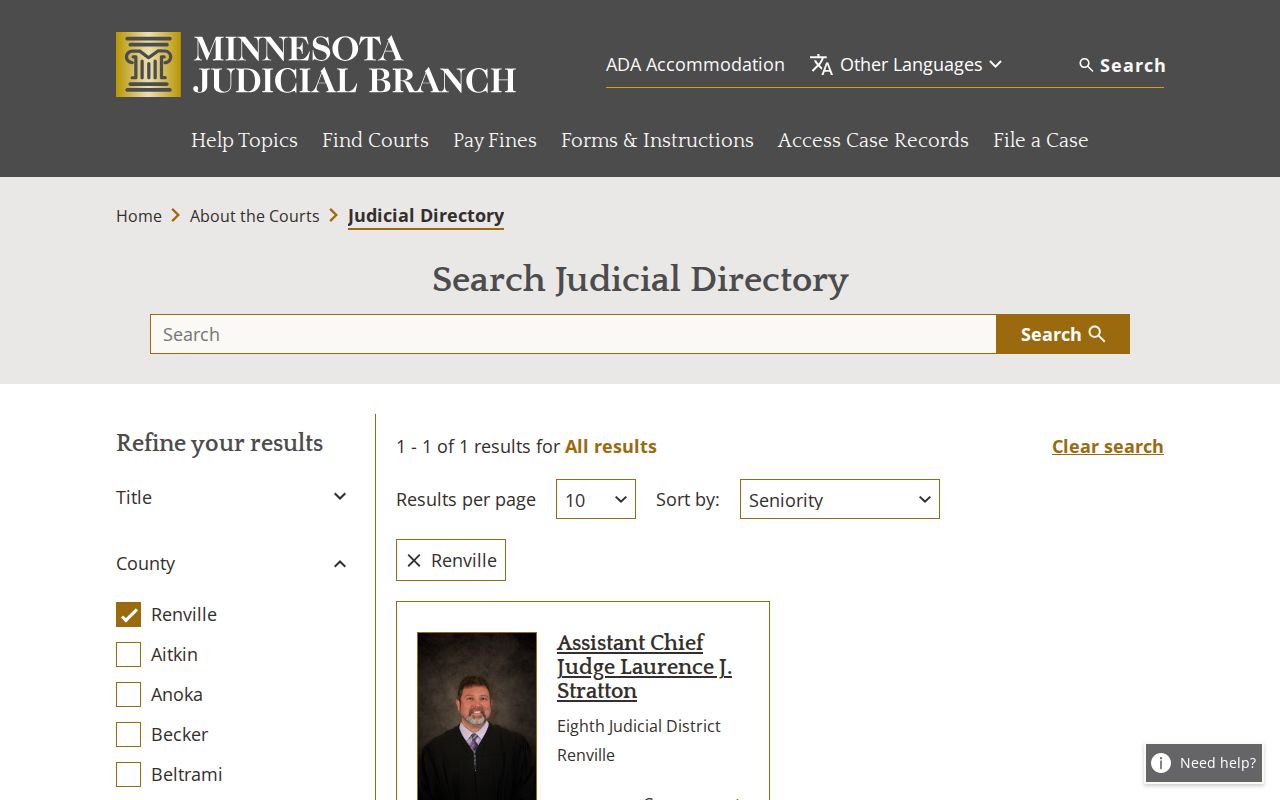Viewport: 1280px width, 800px height.
Task: Uncheck the Renville county checkbox
Action: (x=128, y=614)
